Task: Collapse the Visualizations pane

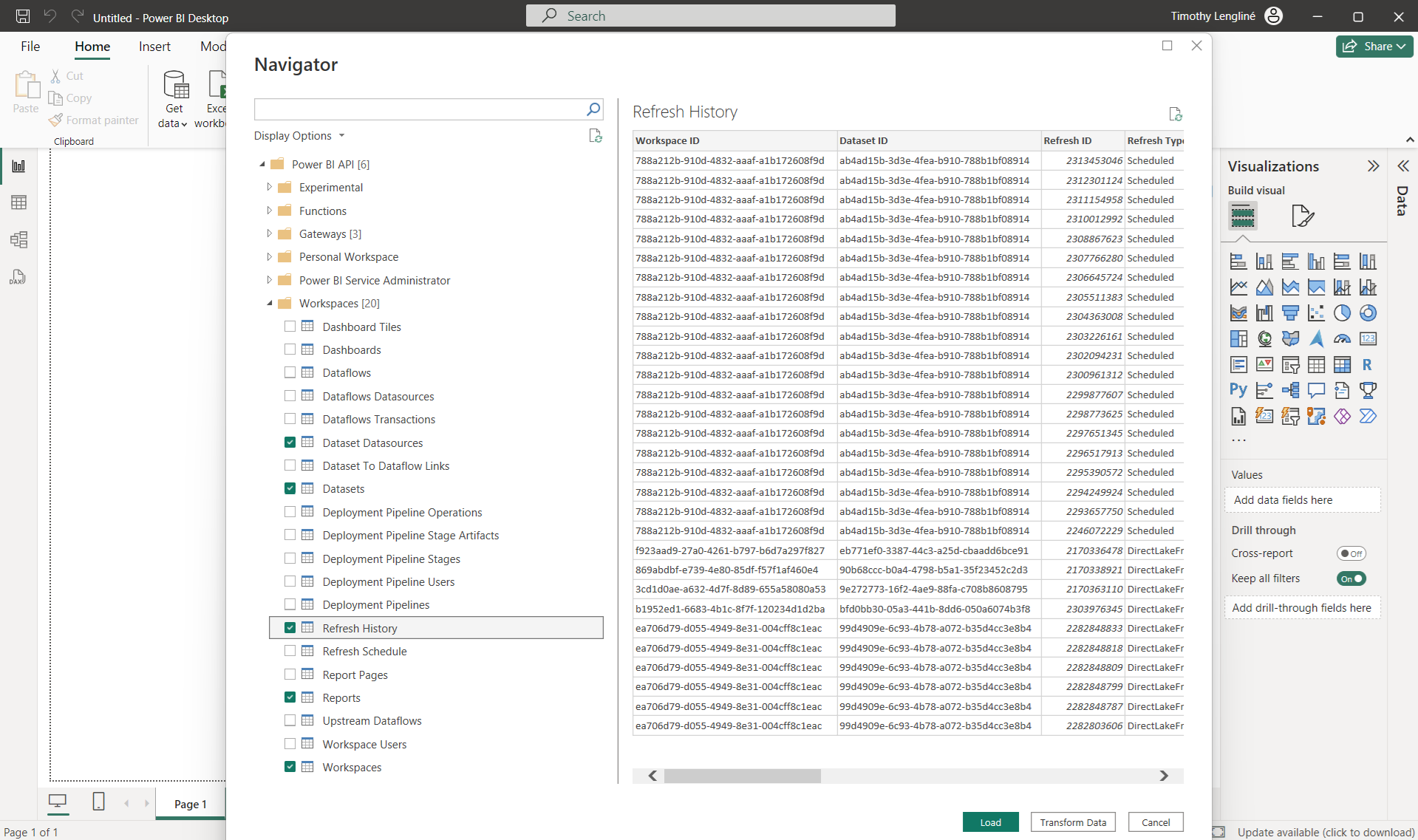Action: (1373, 166)
